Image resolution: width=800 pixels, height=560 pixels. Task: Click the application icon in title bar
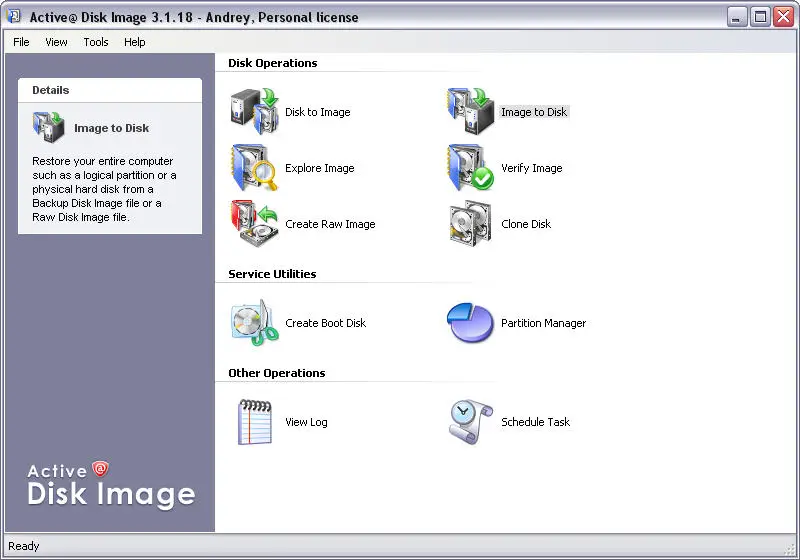(14, 16)
